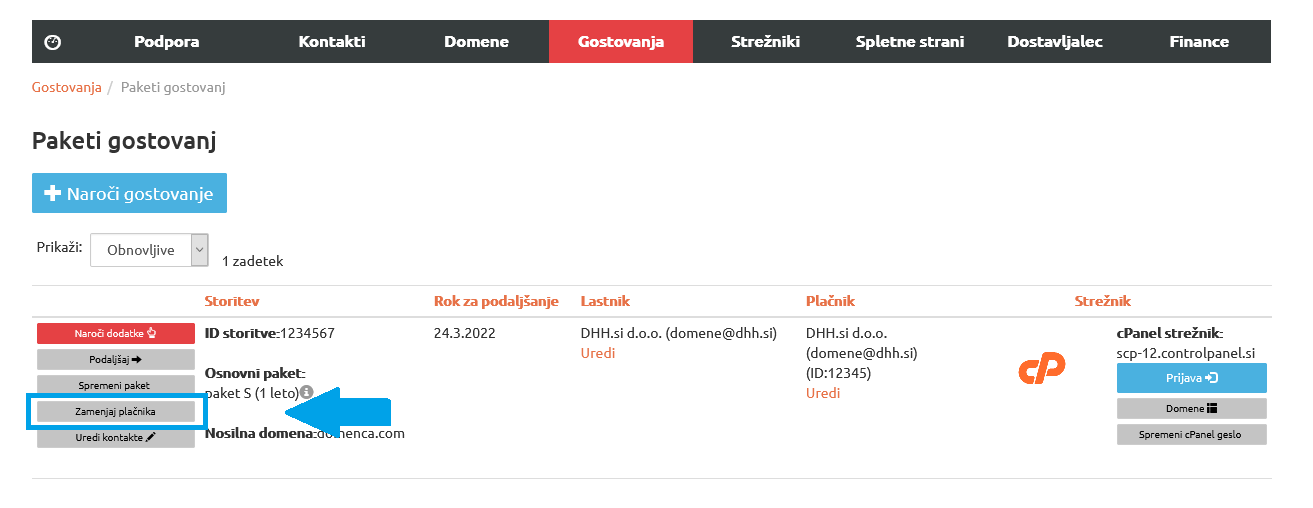This screenshot has width=1313, height=508.
Task: Open the Finance menu
Action: click(1199, 42)
